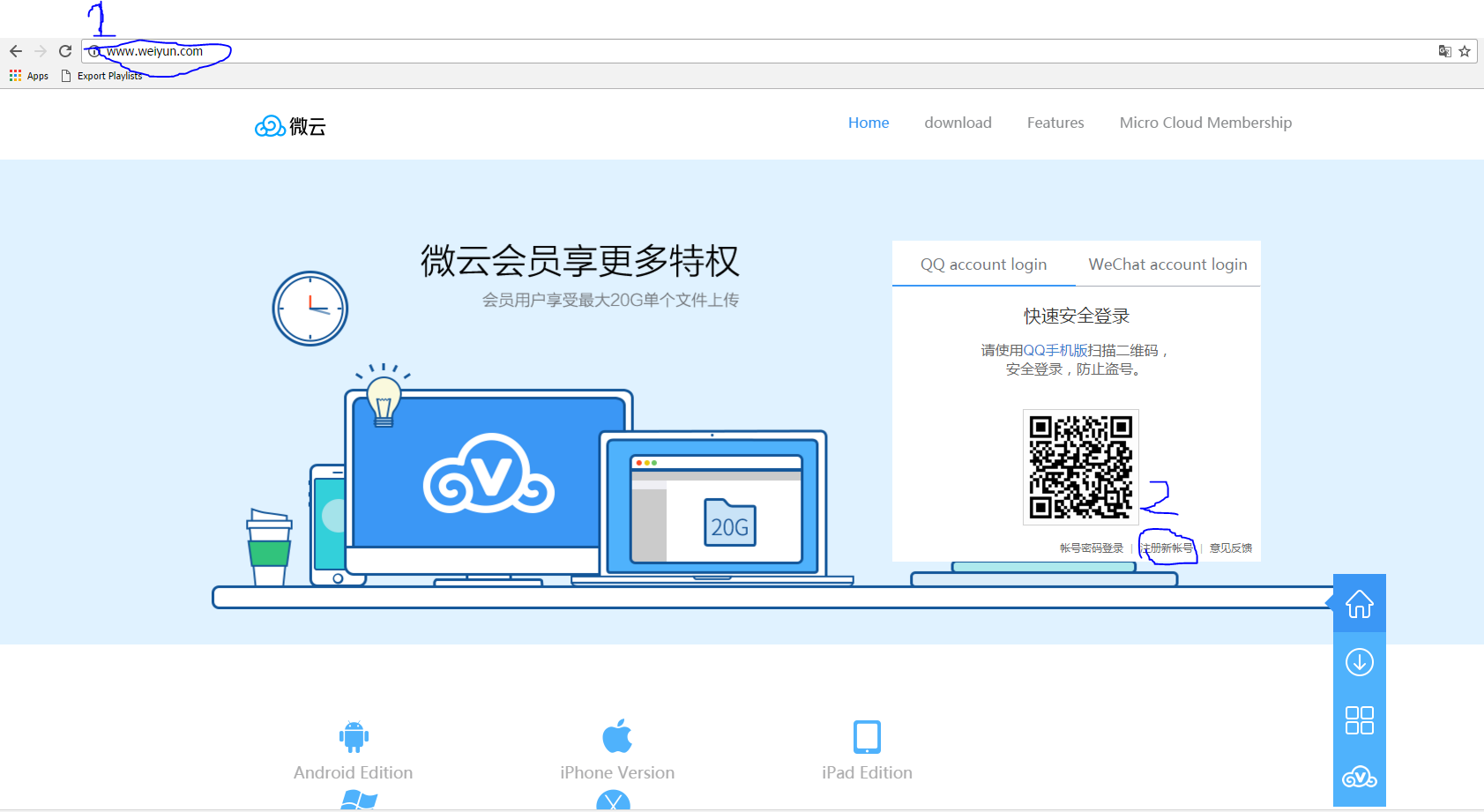This screenshot has width=1484, height=812.
Task: Click the 意见反馈 feedback link
Action: (x=1231, y=548)
